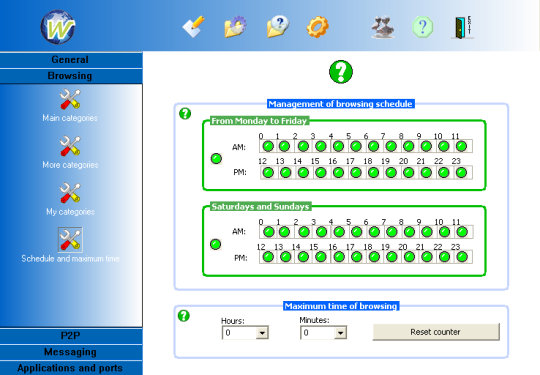Viewport: 540px width, 375px height.
Task: Click the folder with question bubble icon
Action: pos(278,27)
